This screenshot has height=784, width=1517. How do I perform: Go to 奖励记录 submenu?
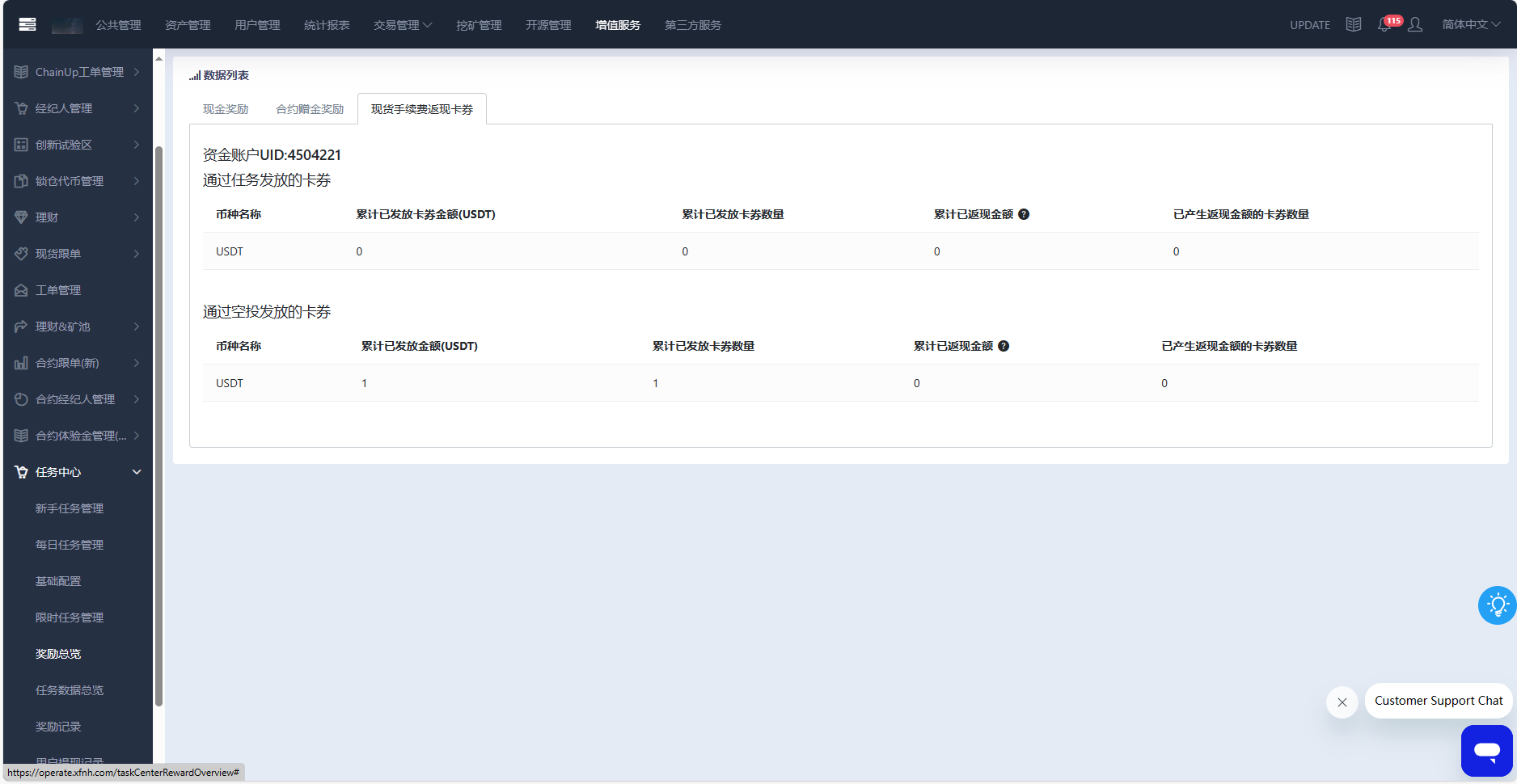[x=58, y=727]
